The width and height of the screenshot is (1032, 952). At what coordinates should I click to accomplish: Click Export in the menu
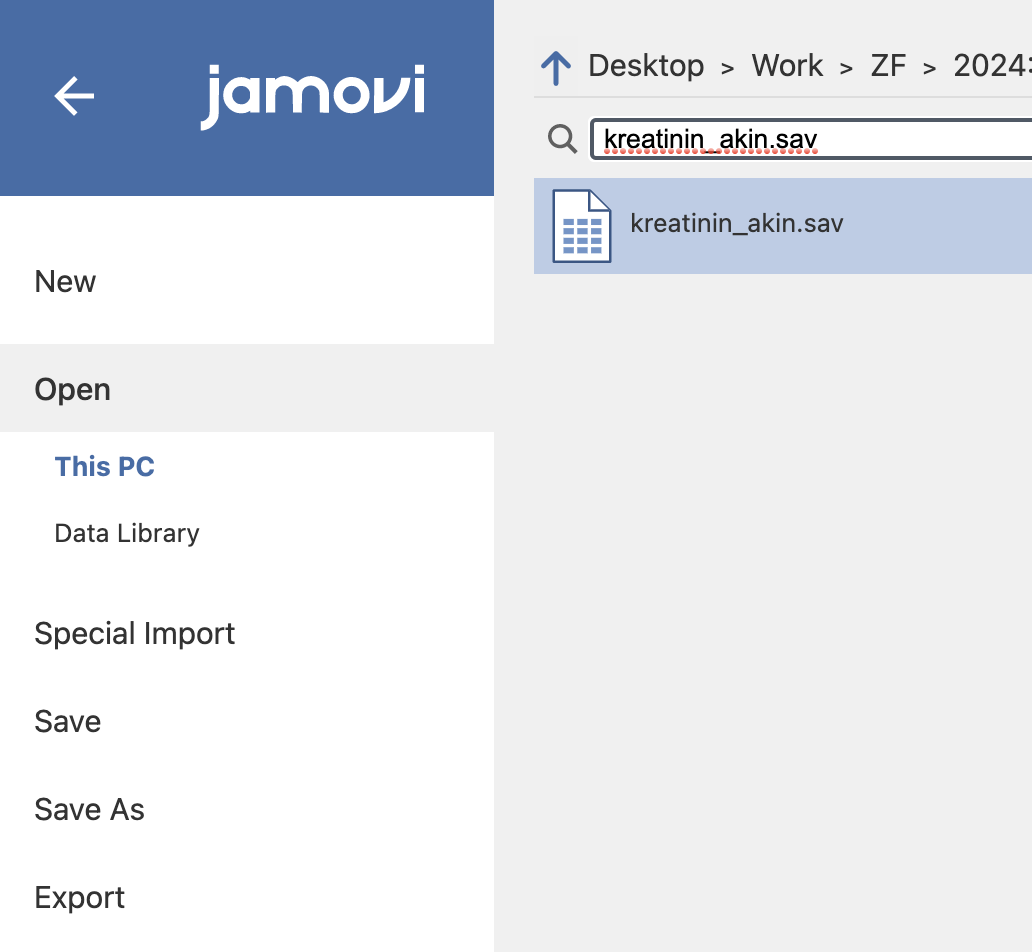click(x=80, y=897)
